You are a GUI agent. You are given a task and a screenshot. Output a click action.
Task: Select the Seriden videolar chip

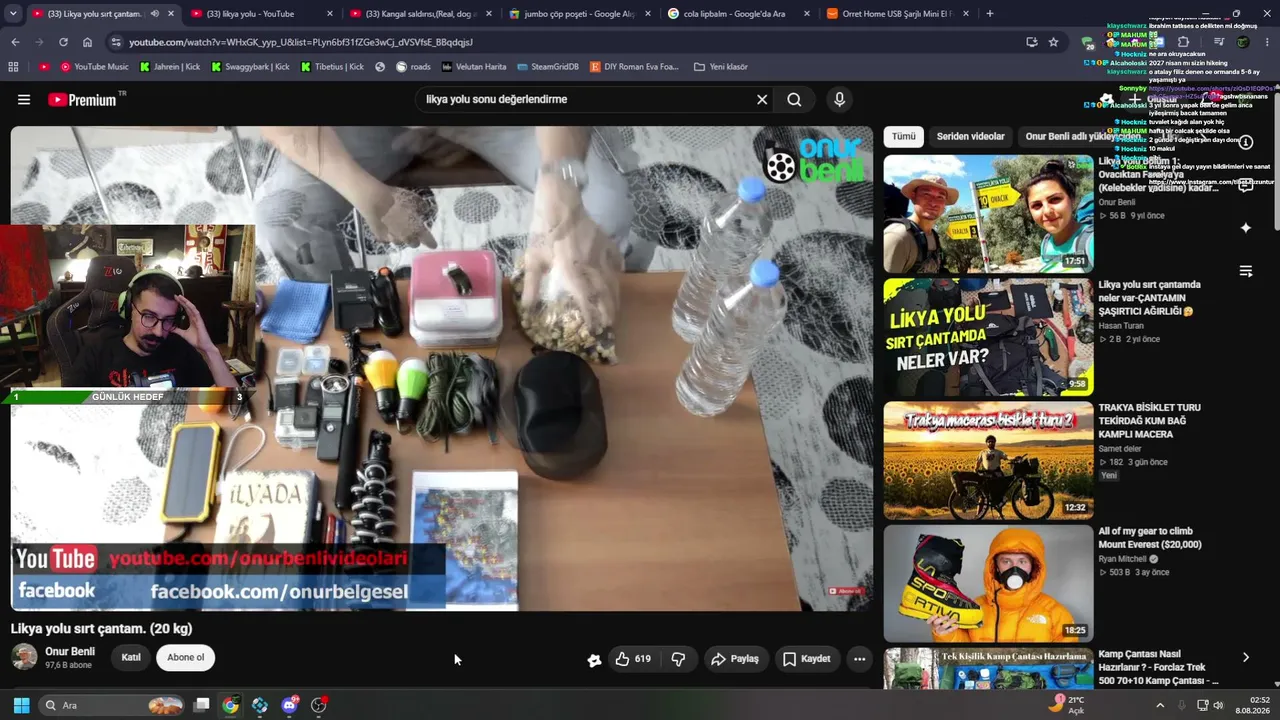[x=971, y=136]
